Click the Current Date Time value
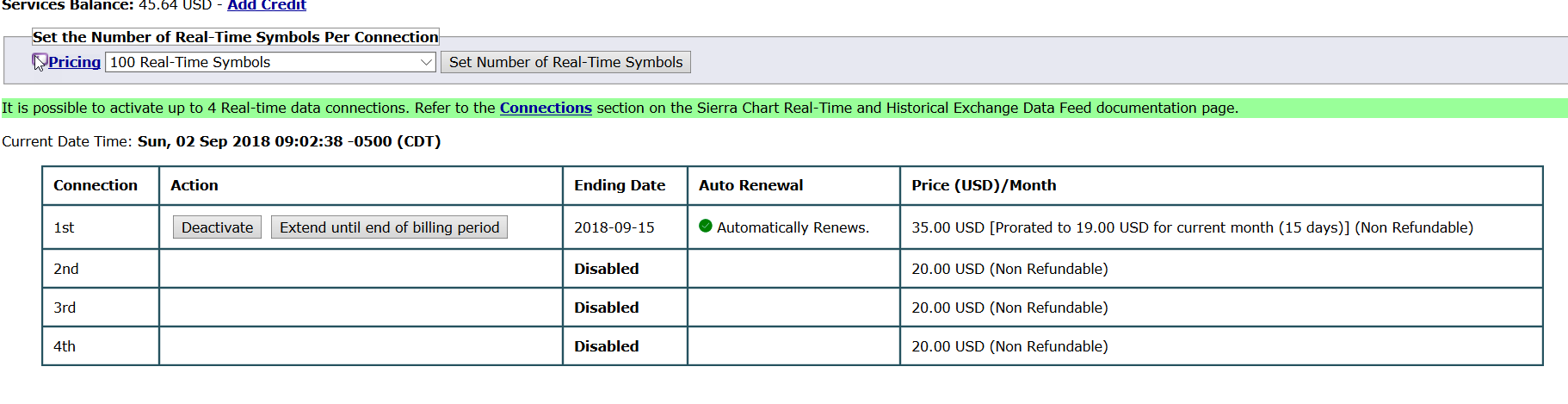This screenshot has width=1568, height=404. pyautogui.click(x=289, y=141)
